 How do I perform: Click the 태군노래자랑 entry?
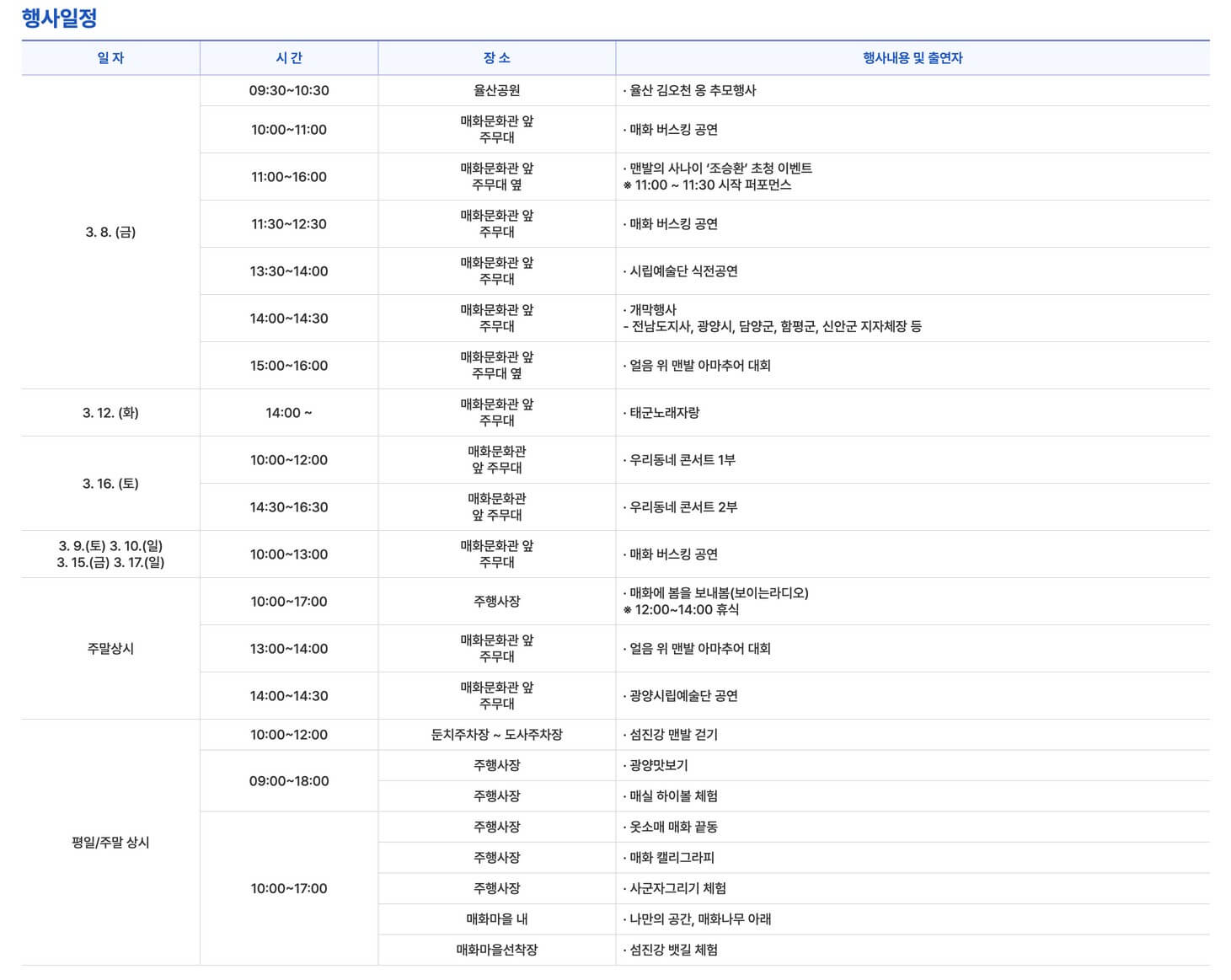click(x=661, y=413)
